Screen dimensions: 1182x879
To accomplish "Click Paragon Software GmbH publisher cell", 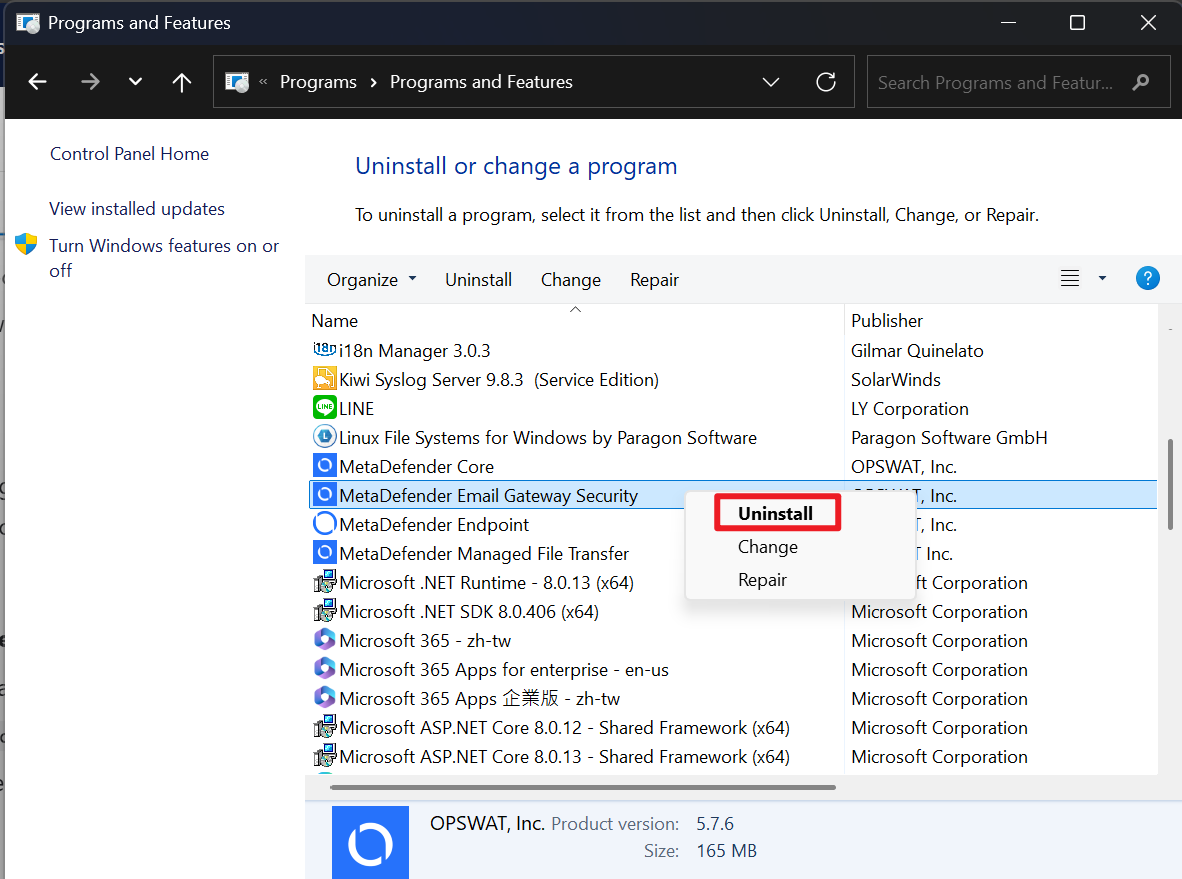I will [948, 437].
